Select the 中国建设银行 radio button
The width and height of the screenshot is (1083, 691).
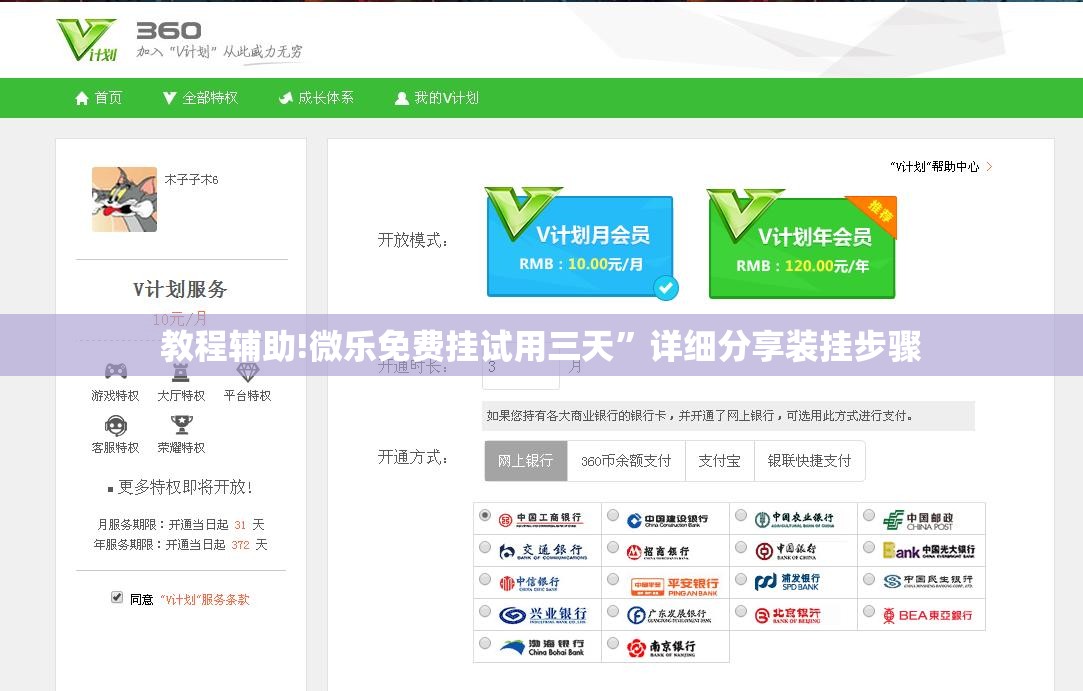coord(613,515)
